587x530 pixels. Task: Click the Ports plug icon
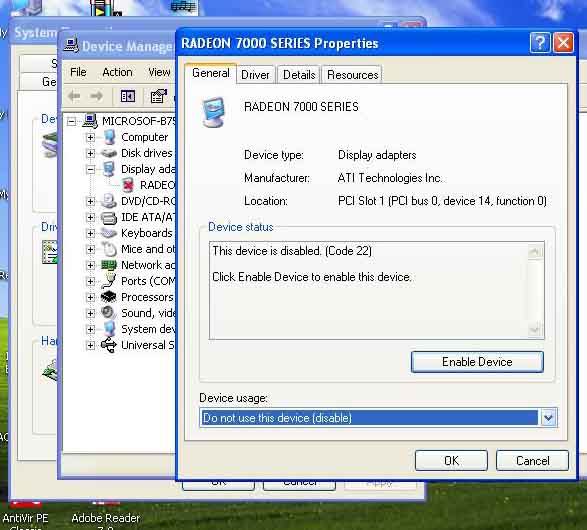109,281
